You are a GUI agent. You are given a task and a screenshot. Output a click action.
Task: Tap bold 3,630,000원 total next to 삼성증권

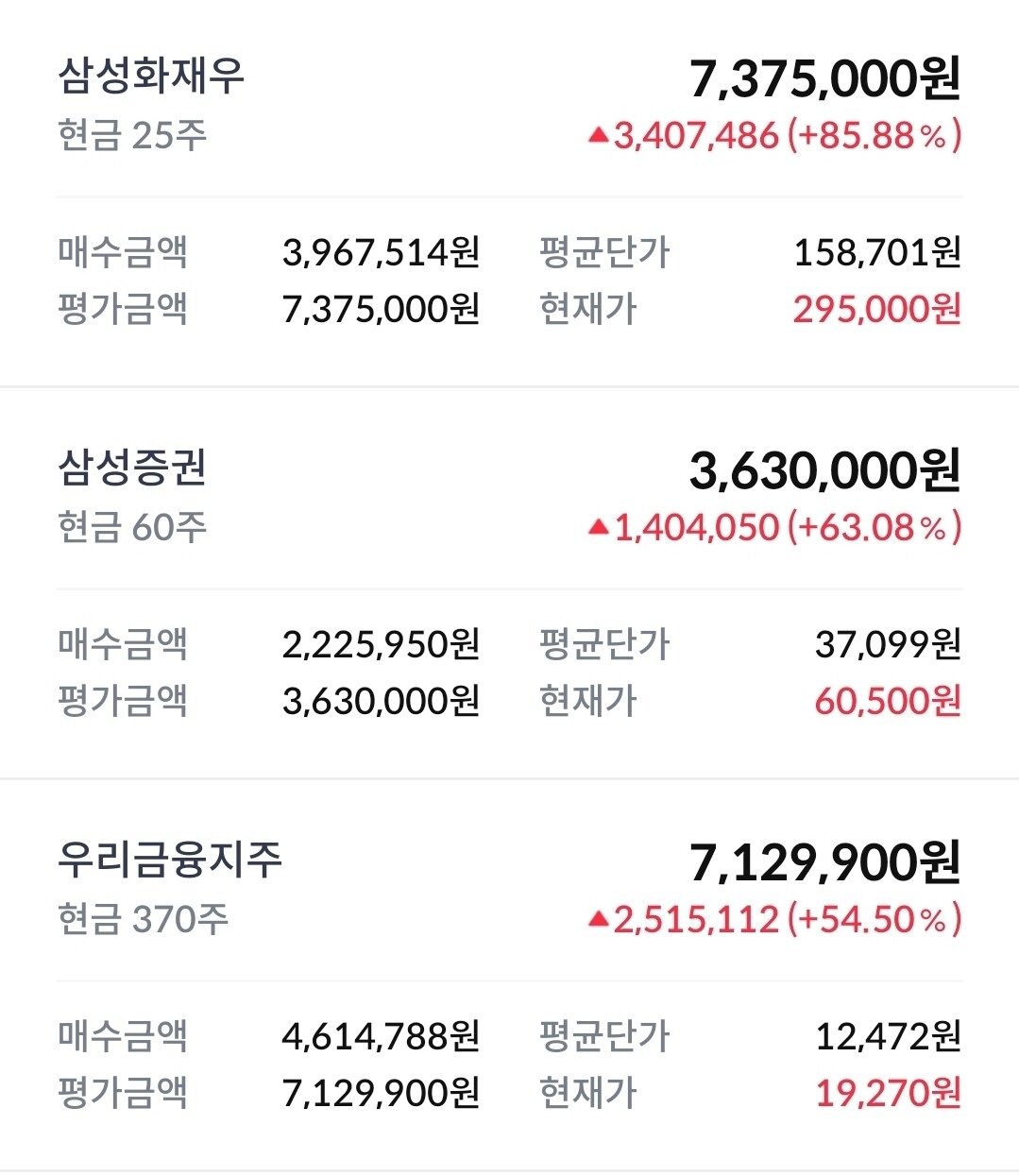824,470
